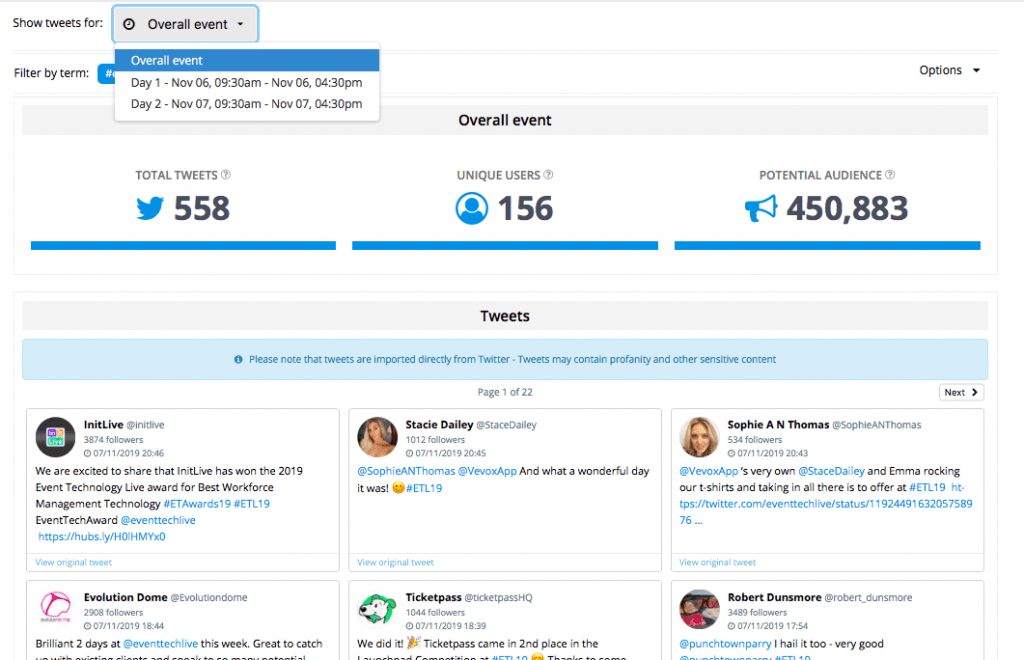
Task: Click the Twitter bird icon
Action: point(150,208)
